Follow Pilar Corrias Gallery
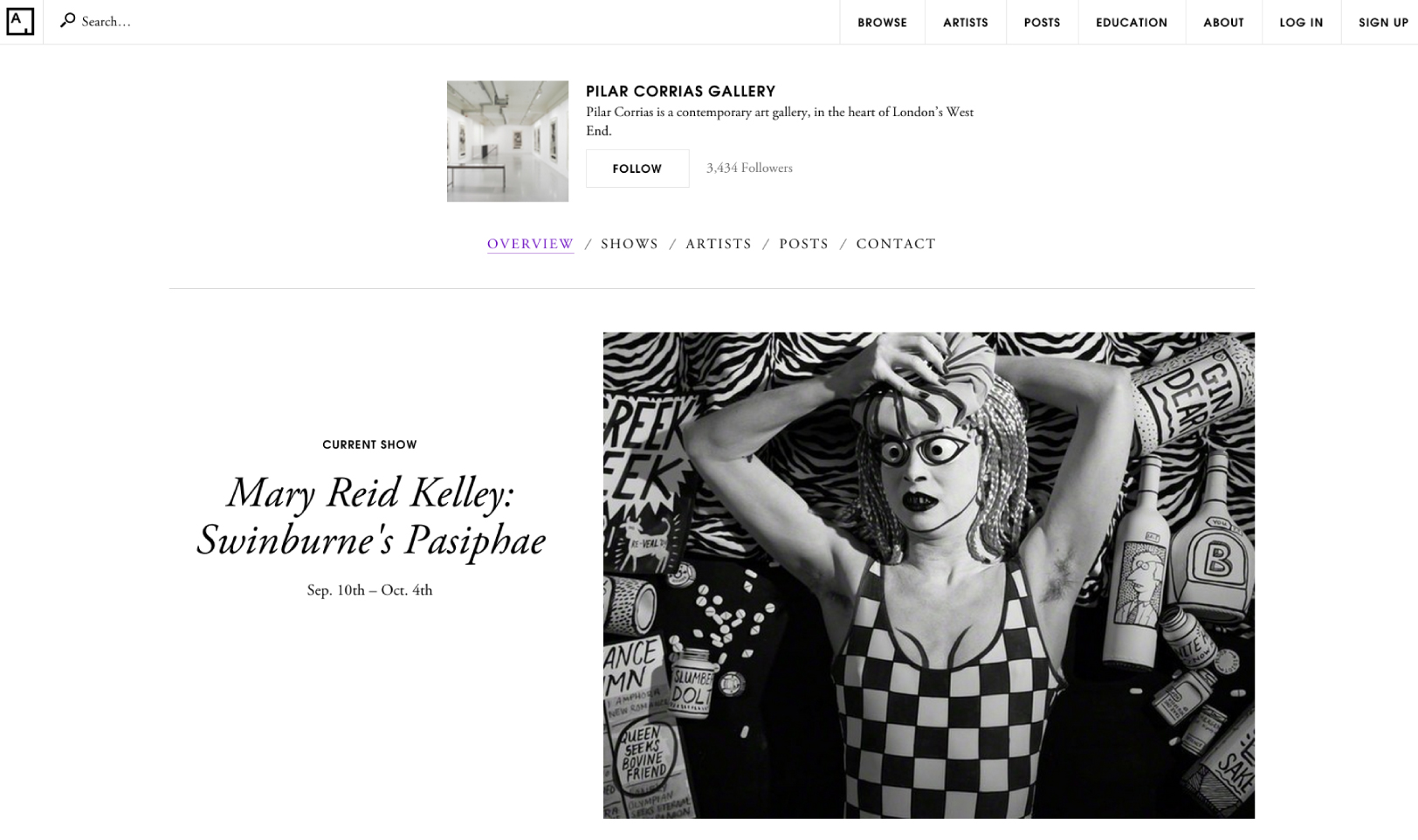The image size is (1418, 840). click(637, 169)
